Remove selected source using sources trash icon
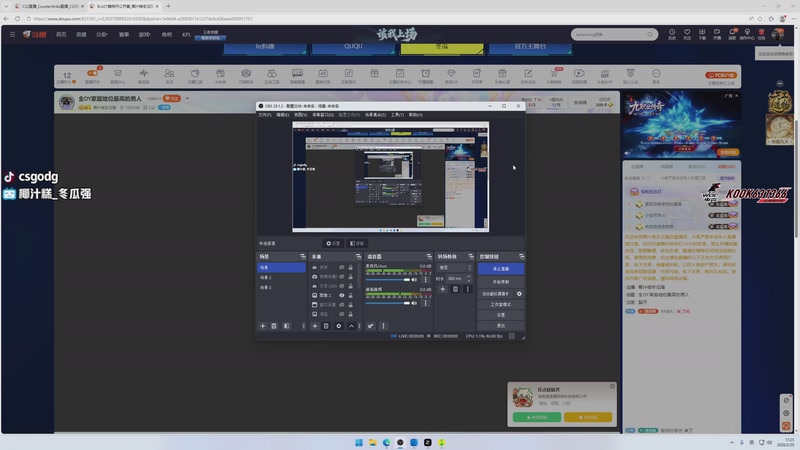The height and width of the screenshot is (450, 800). point(326,326)
